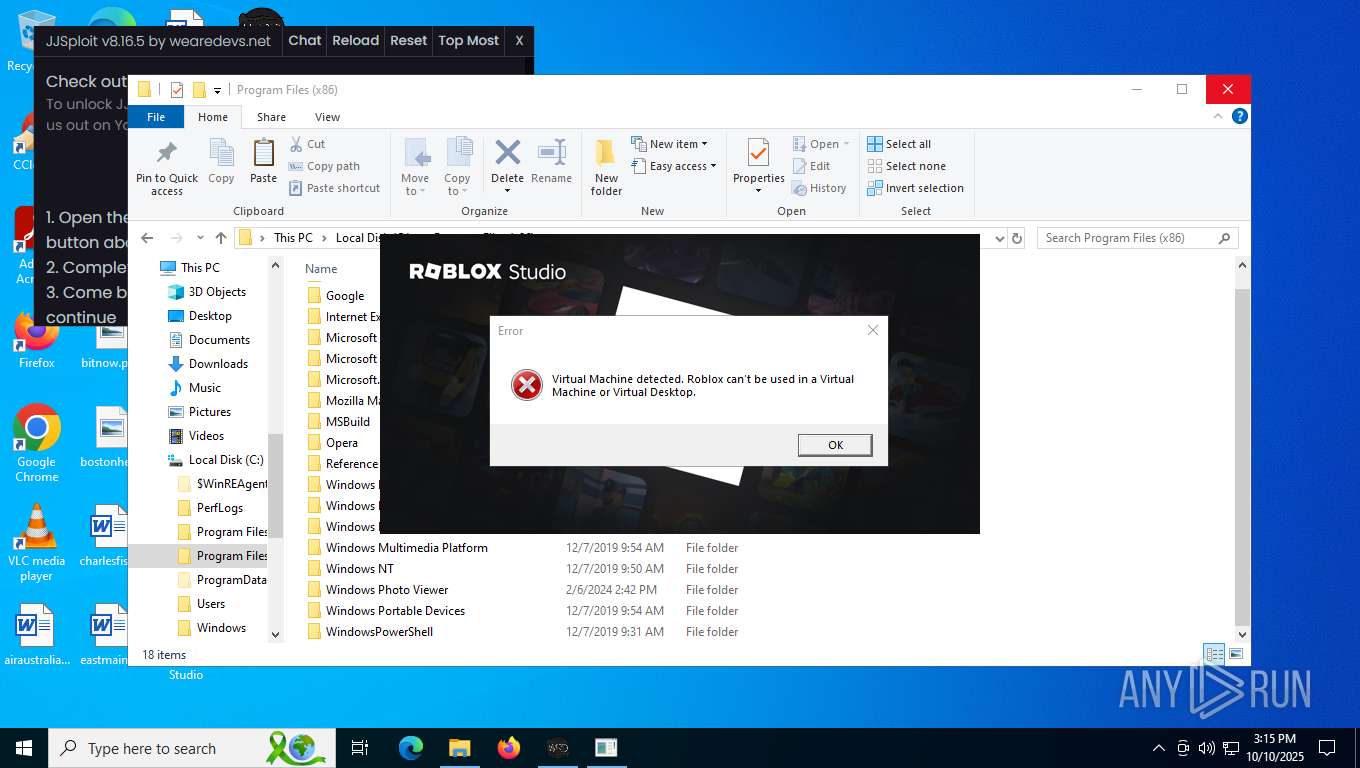
Task: Click Copy path in the ribbon
Action: 324,166
